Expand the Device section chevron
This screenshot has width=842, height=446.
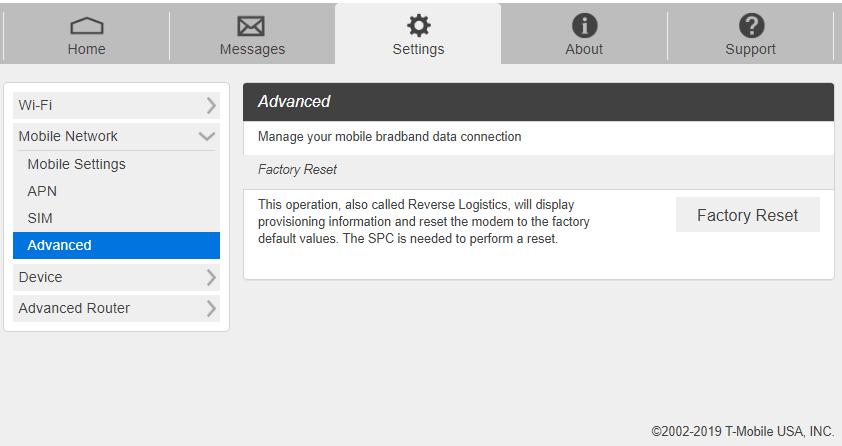(x=210, y=277)
